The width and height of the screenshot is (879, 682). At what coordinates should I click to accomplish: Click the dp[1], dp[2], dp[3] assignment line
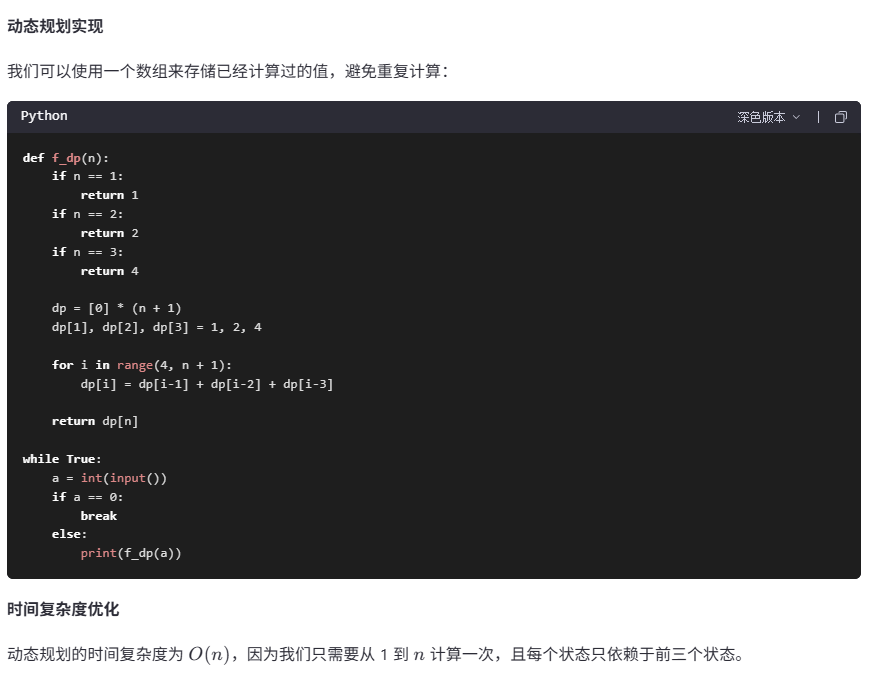click(x=156, y=327)
